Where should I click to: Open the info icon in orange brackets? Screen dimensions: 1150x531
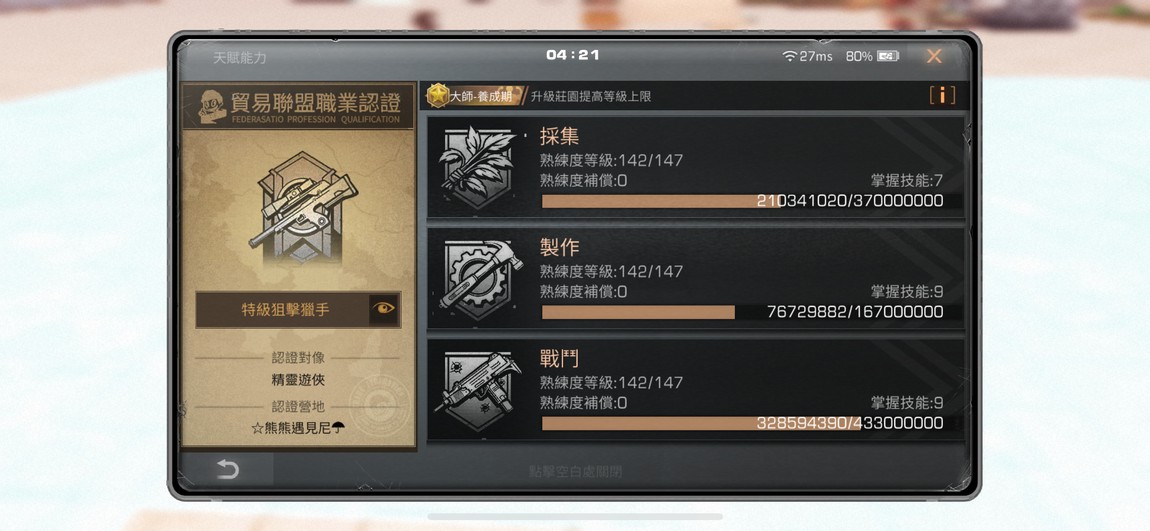point(942,95)
